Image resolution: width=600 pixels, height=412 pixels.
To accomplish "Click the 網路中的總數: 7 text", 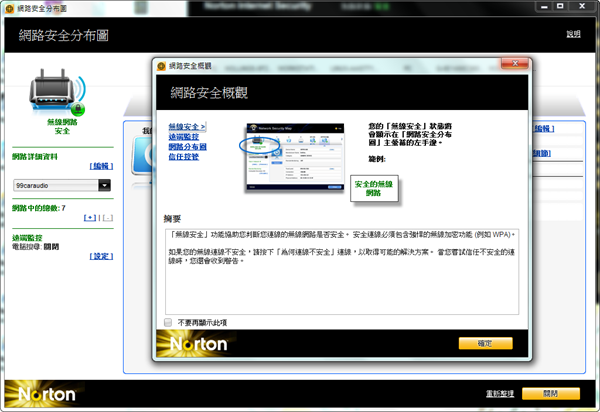I will pos(39,208).
